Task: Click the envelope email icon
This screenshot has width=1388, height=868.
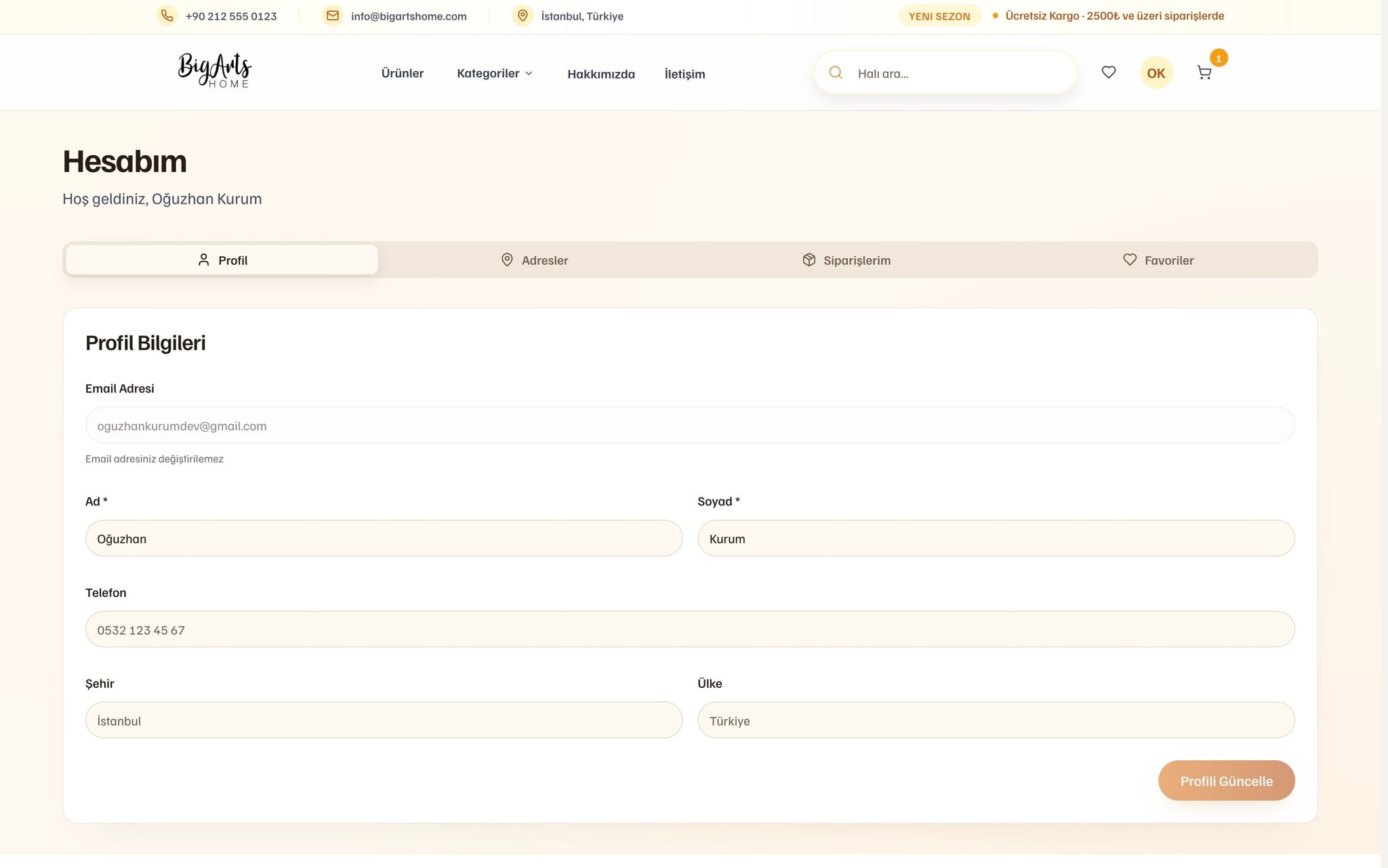Action: 332,16
